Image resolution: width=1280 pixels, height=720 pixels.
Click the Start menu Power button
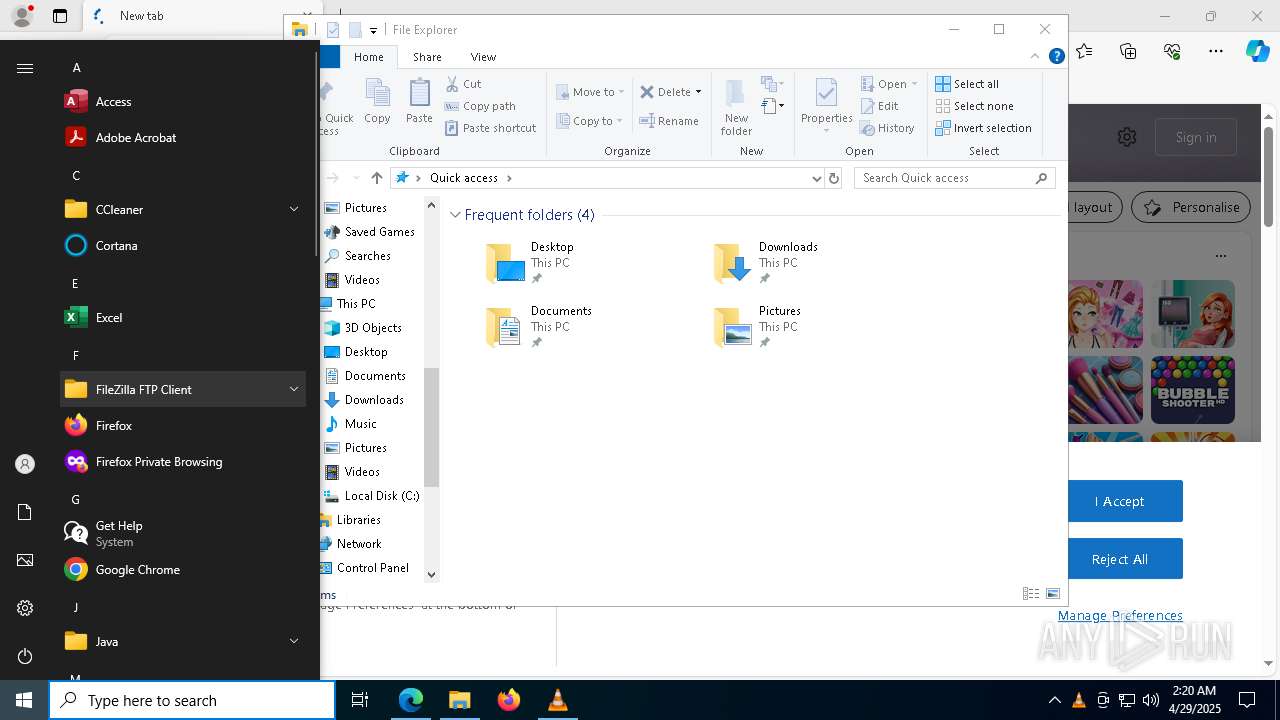tap(25, 656)
